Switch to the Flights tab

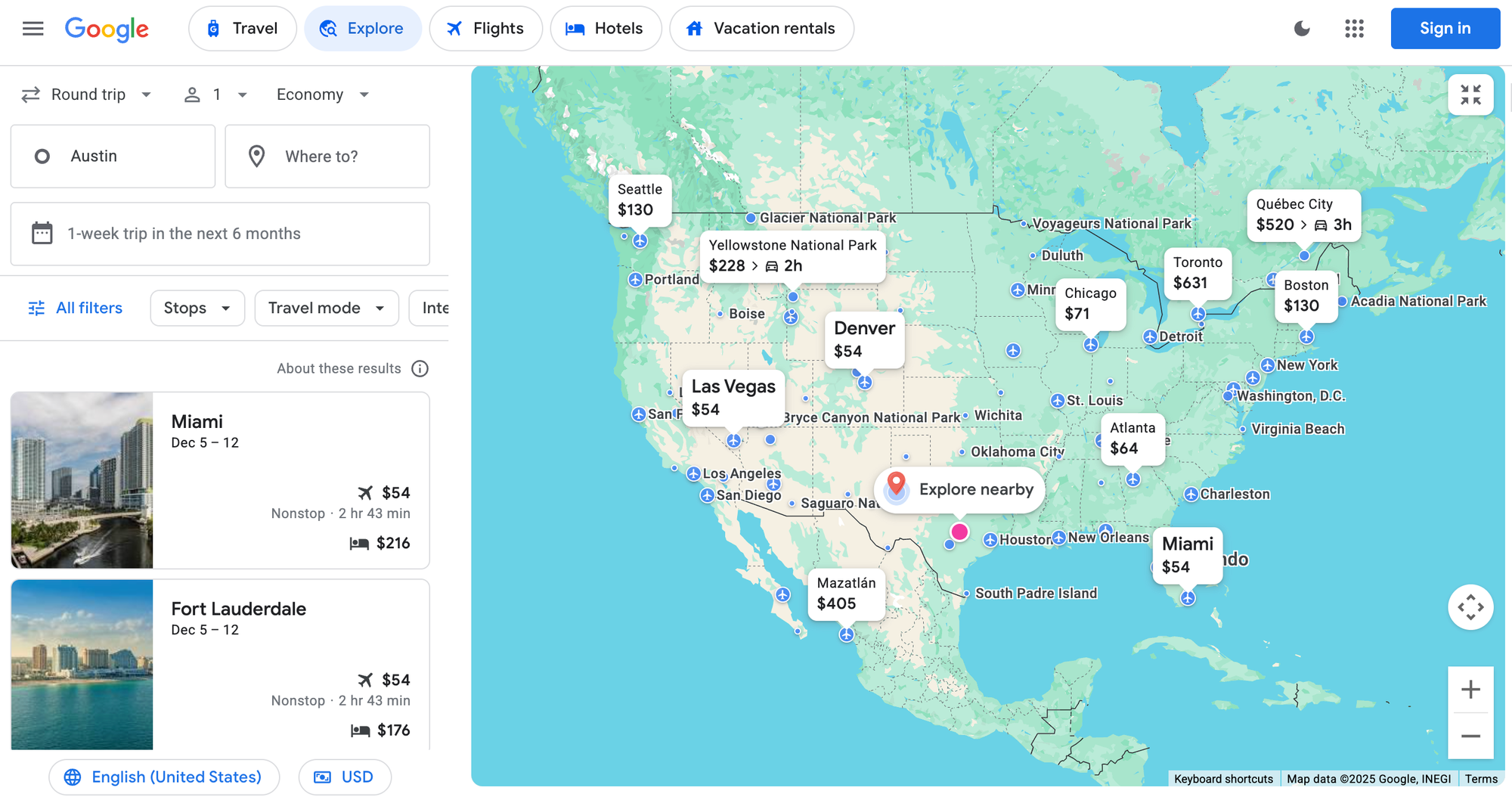coord(486,29)
